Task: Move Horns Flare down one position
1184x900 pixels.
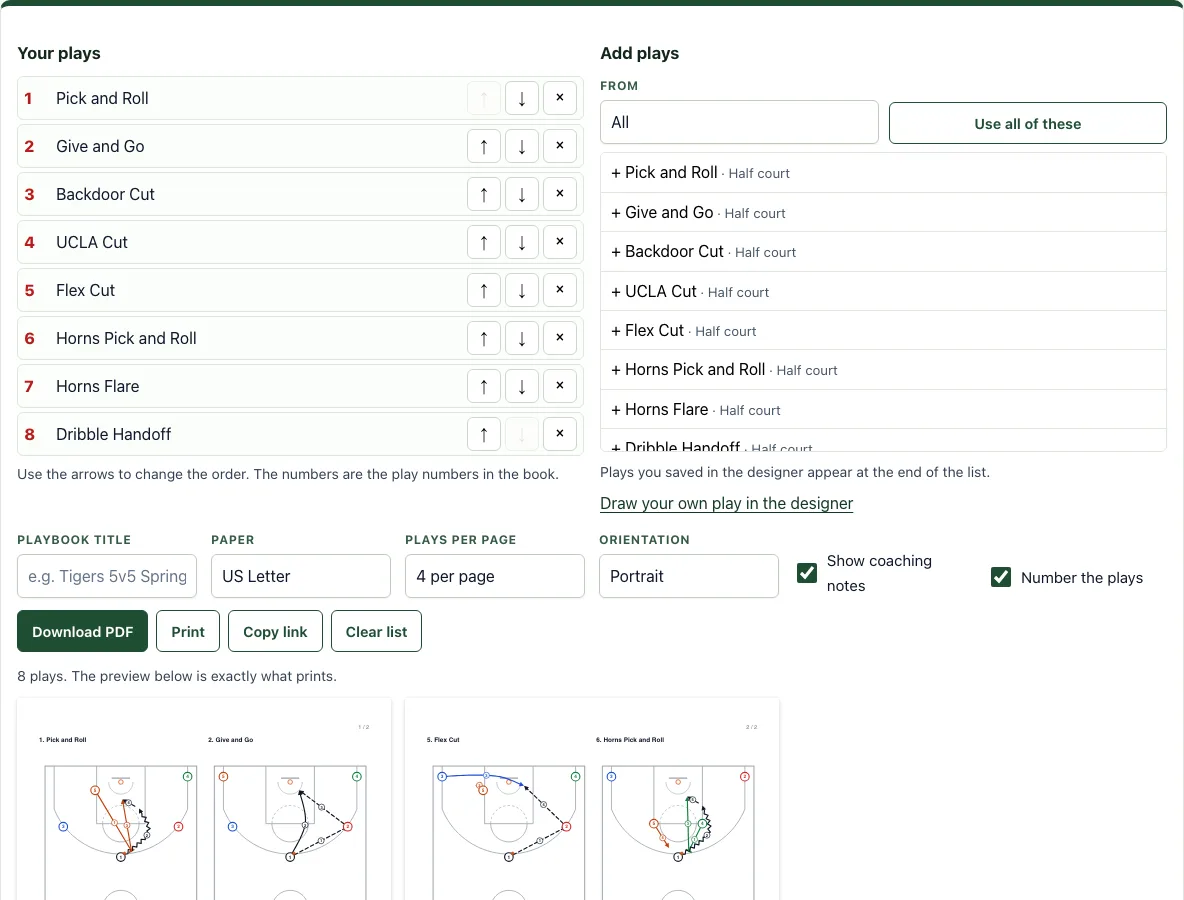Action: [x=522, y=386]
